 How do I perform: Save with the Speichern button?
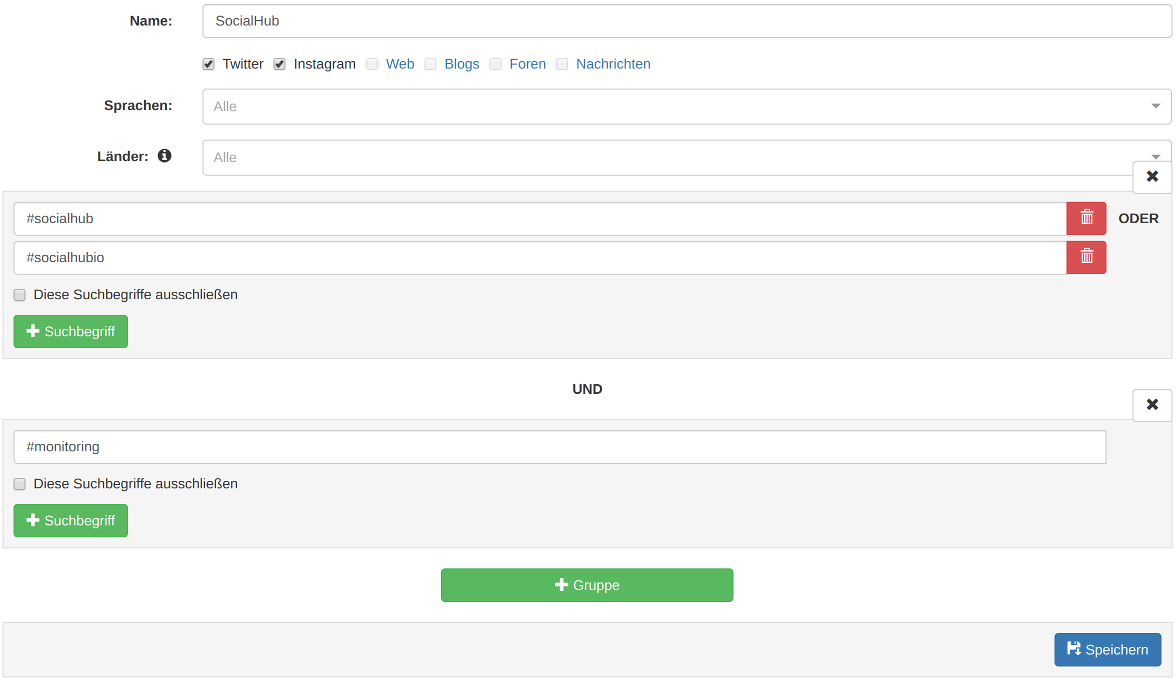[1107, 649]
